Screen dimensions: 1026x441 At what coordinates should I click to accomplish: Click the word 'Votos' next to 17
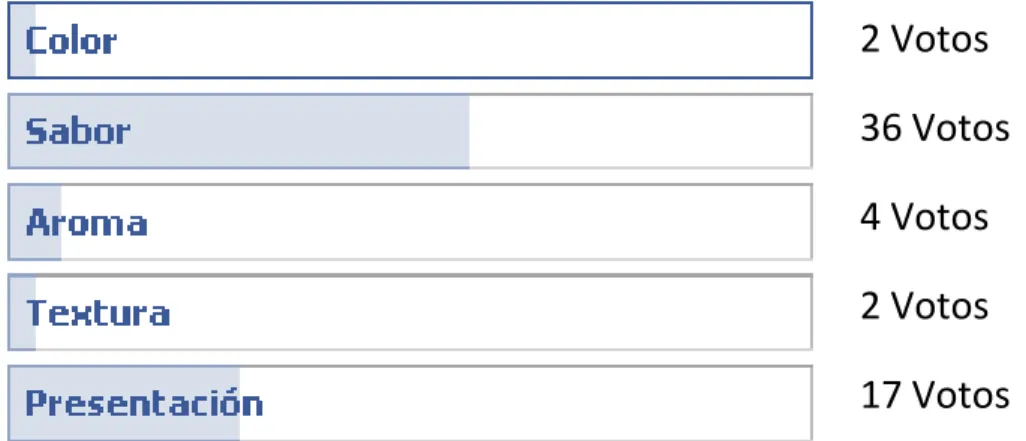click(x=961, y=395)
